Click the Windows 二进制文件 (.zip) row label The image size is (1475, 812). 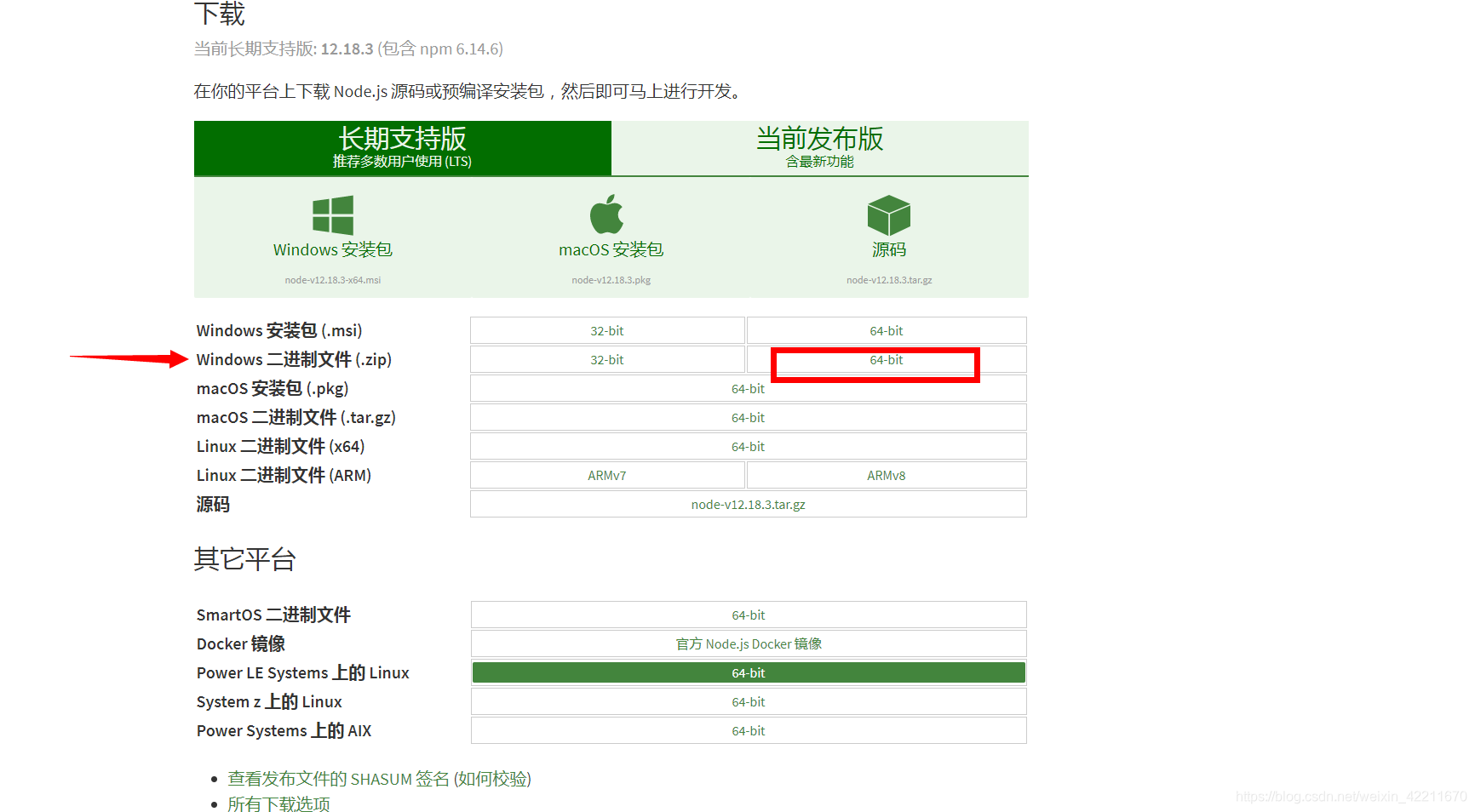[294, 359]
